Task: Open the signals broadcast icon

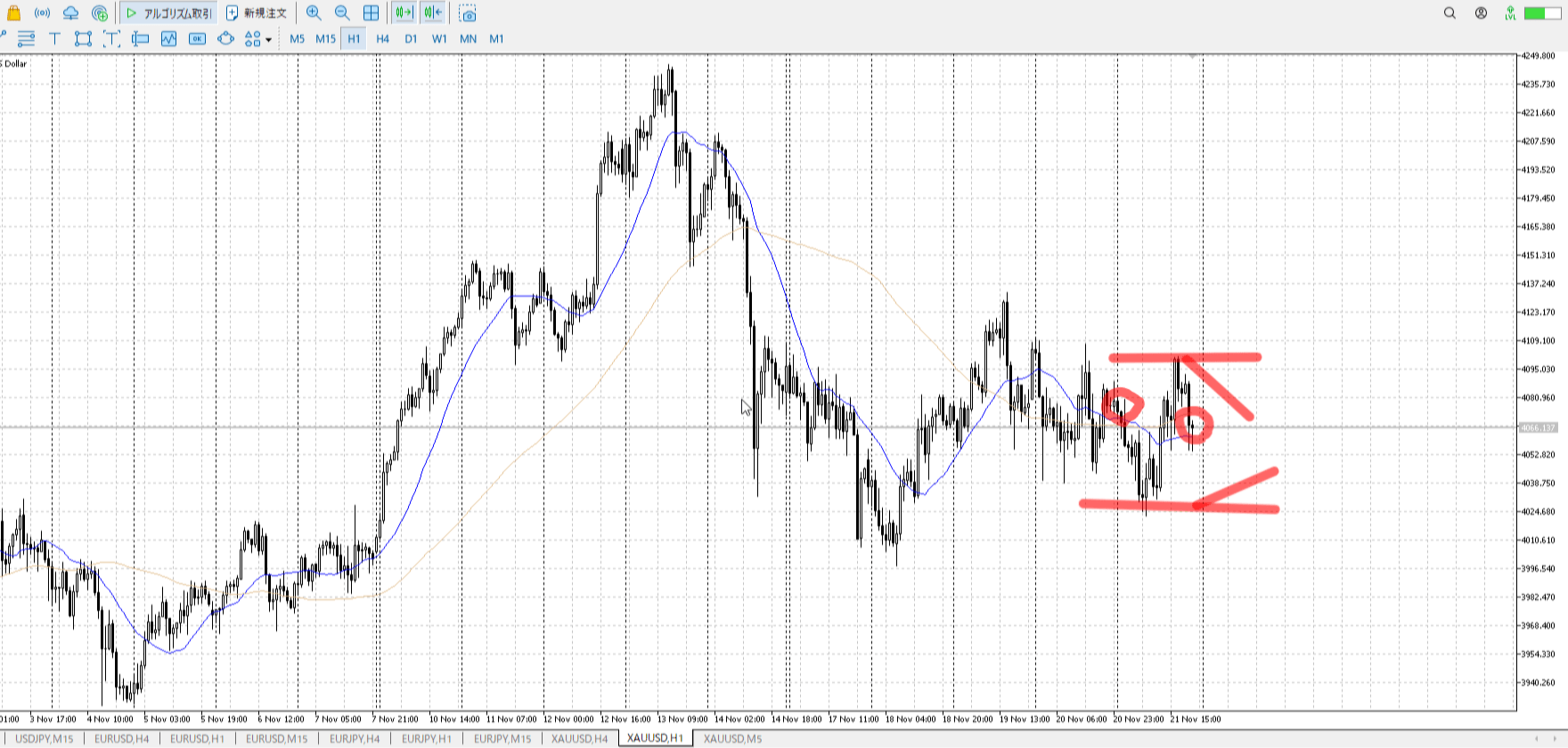Action: (42, 13)
